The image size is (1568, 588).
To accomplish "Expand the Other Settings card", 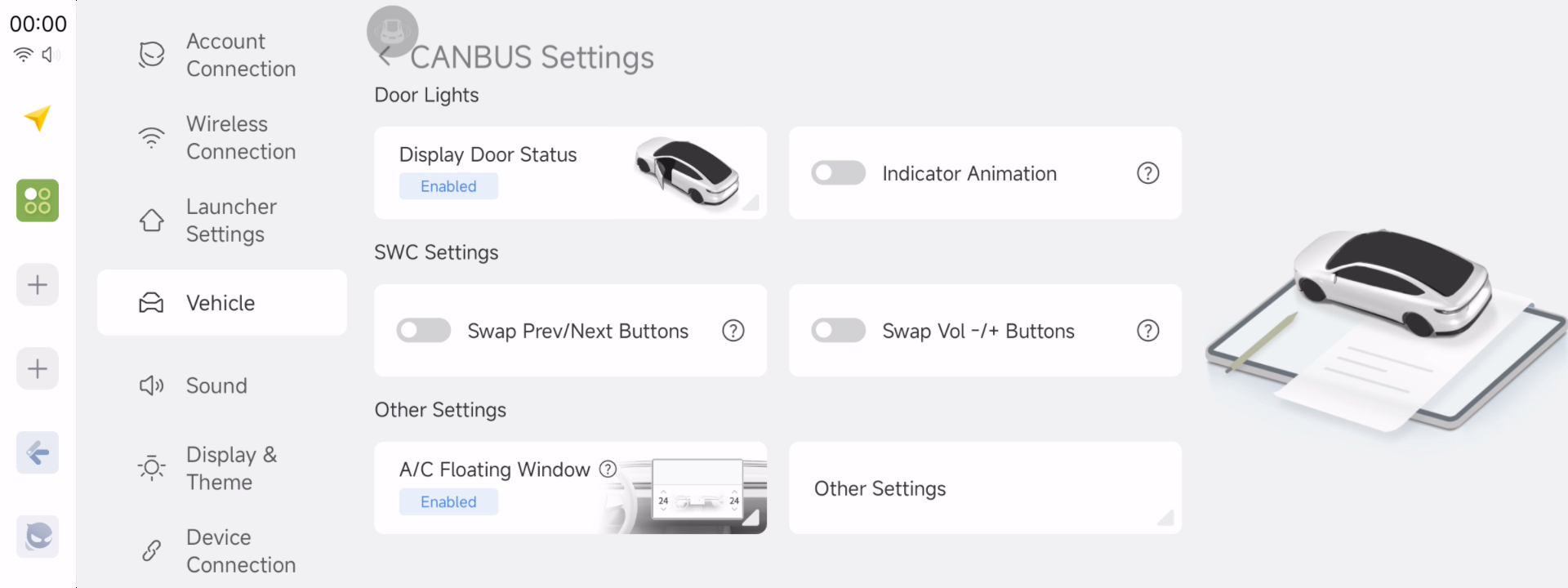I will point(985,488).
